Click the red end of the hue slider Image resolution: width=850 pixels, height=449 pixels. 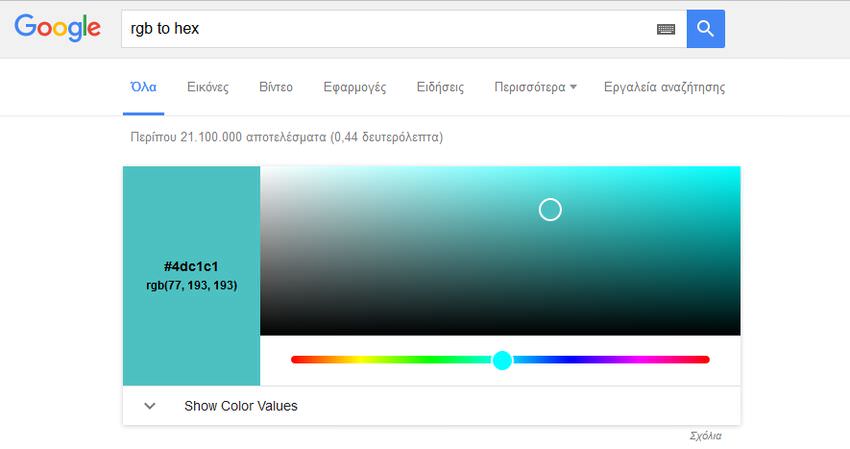pos(297,360)
